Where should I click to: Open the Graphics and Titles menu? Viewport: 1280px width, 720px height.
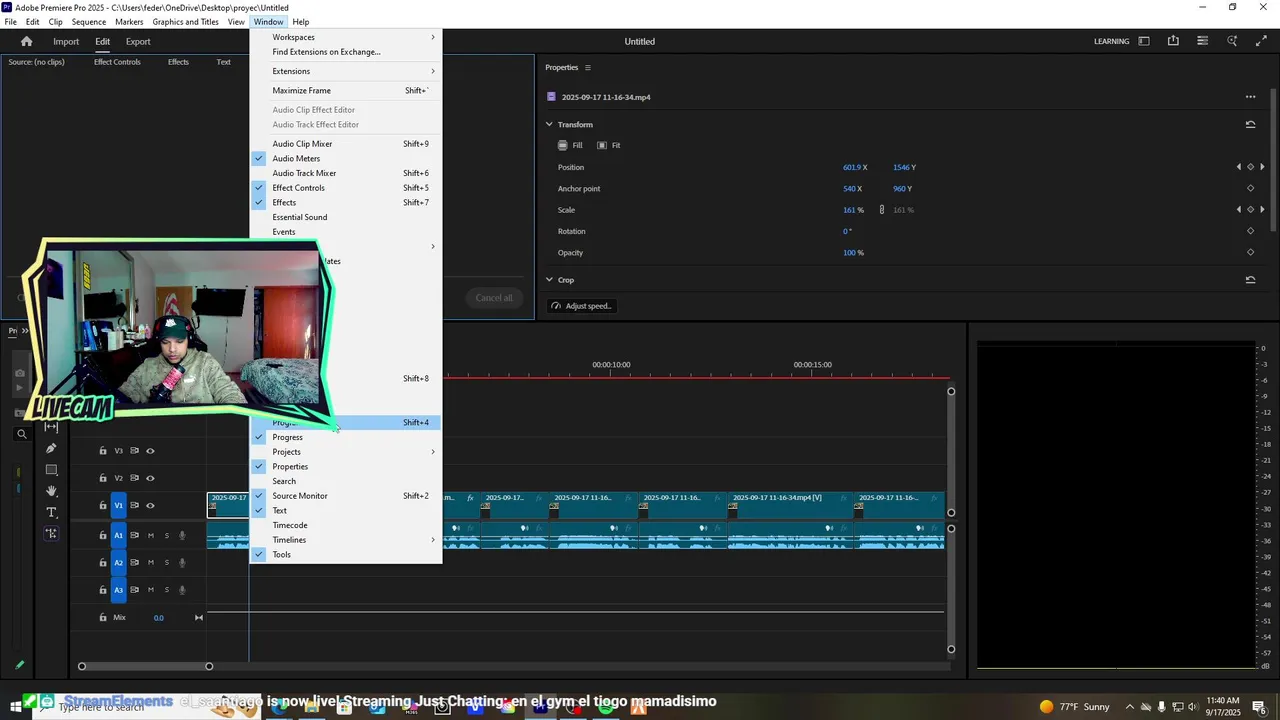click(x=185, y=22)
